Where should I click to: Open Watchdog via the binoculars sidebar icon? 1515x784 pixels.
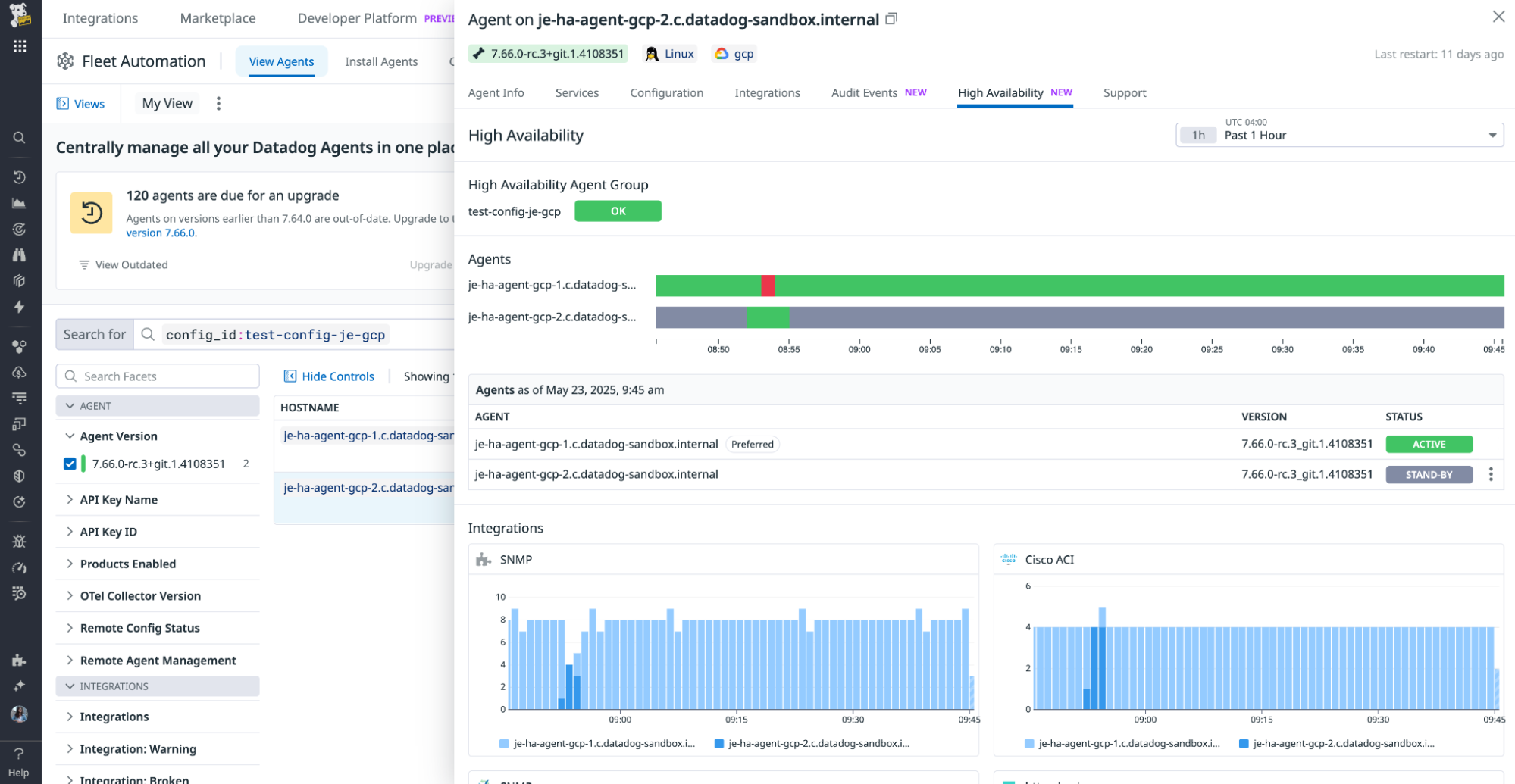(19, 255)
